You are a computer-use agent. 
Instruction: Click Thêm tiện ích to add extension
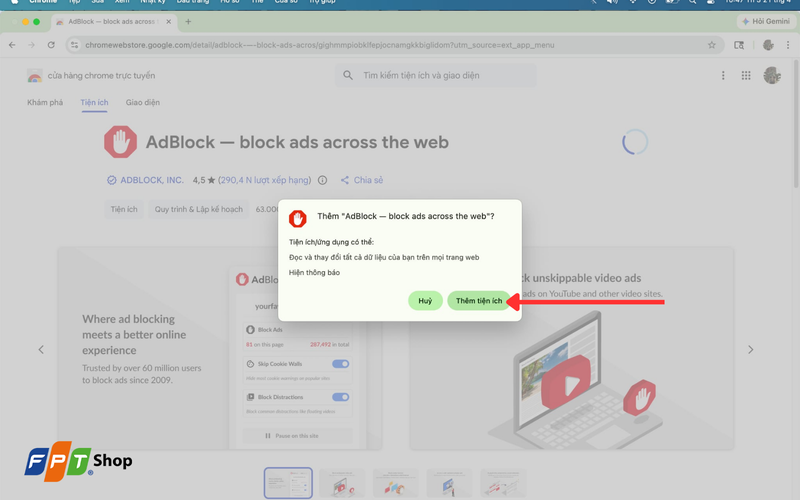[479, 301]
